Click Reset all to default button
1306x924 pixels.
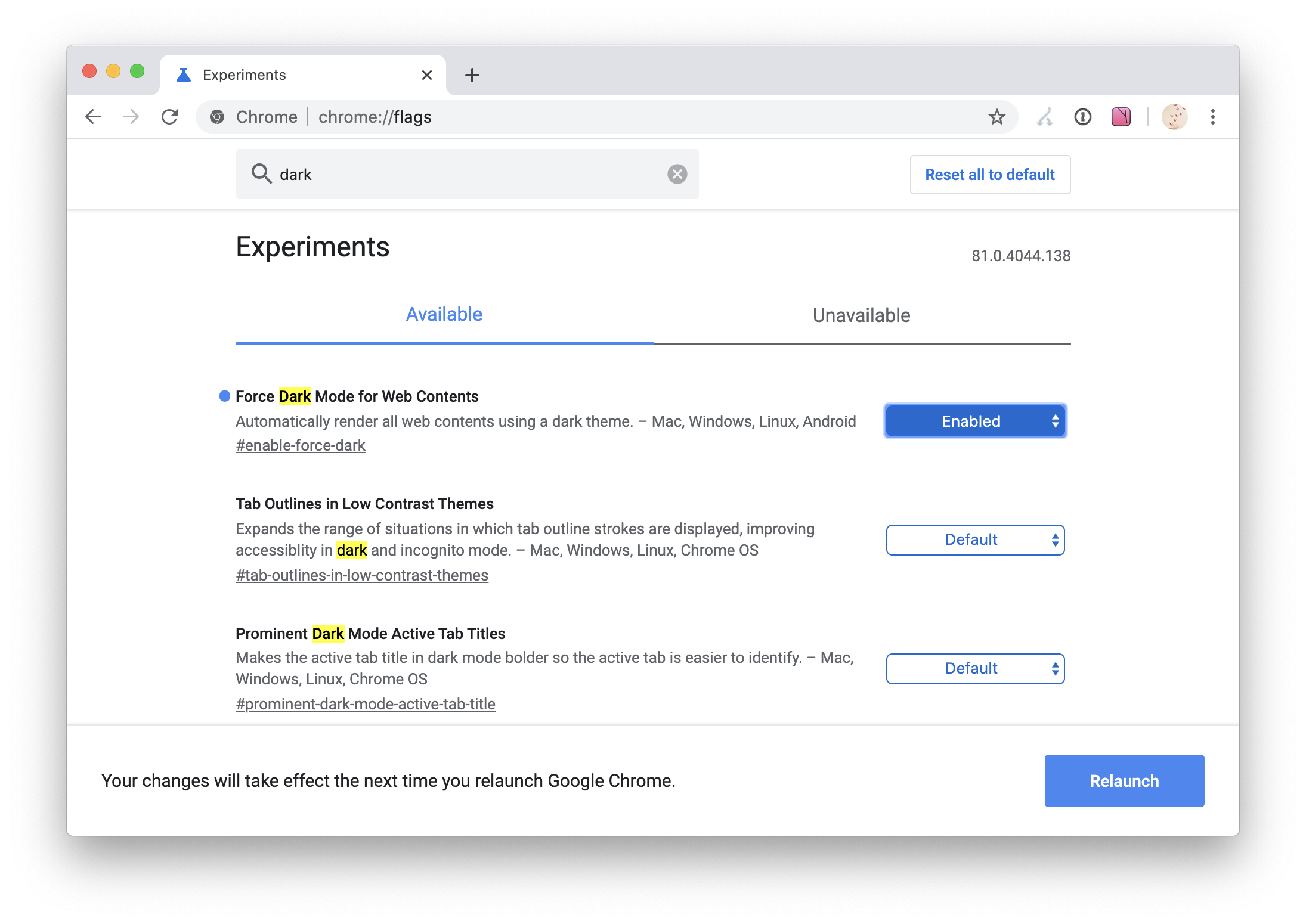989,175
